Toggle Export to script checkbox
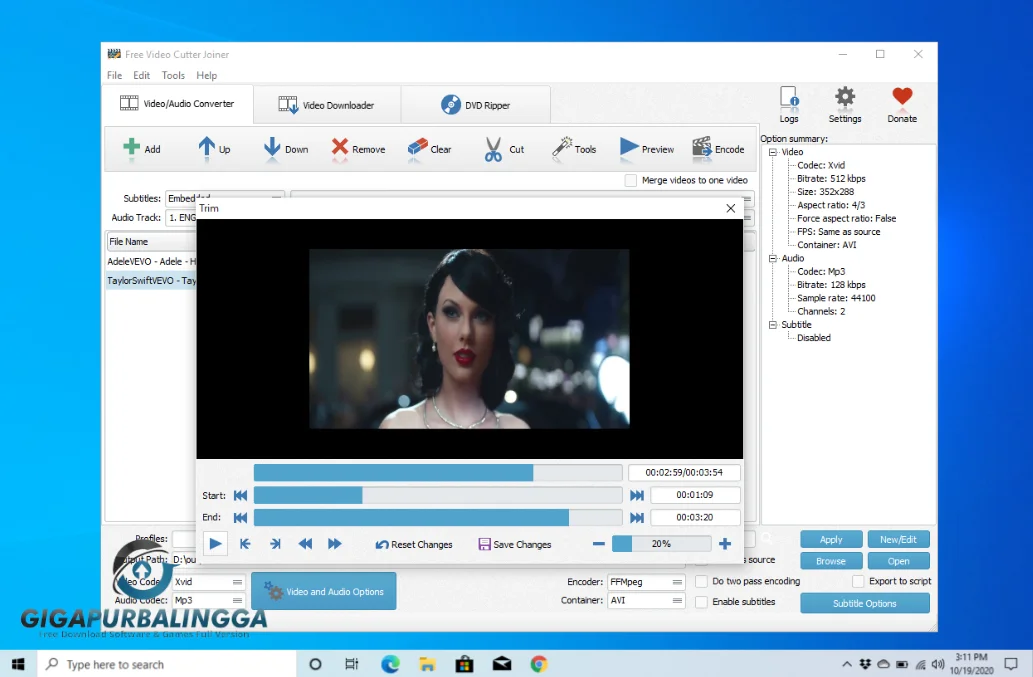This screenshot has height=677, width=1033. pos(858,582)
